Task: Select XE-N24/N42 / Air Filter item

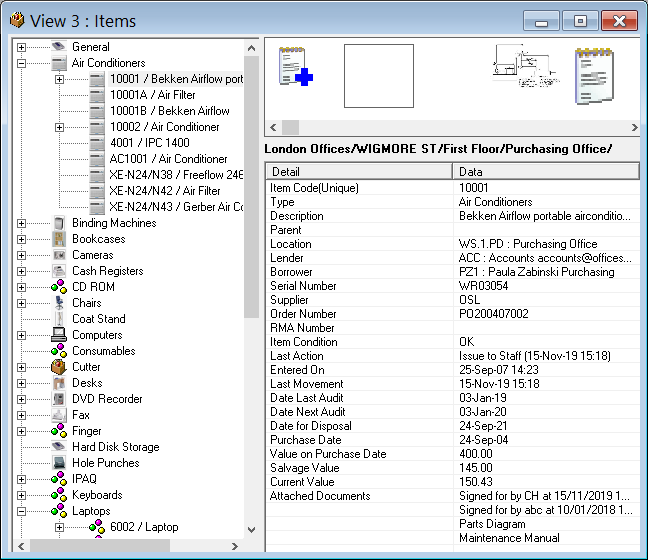Action: [164, 191]
